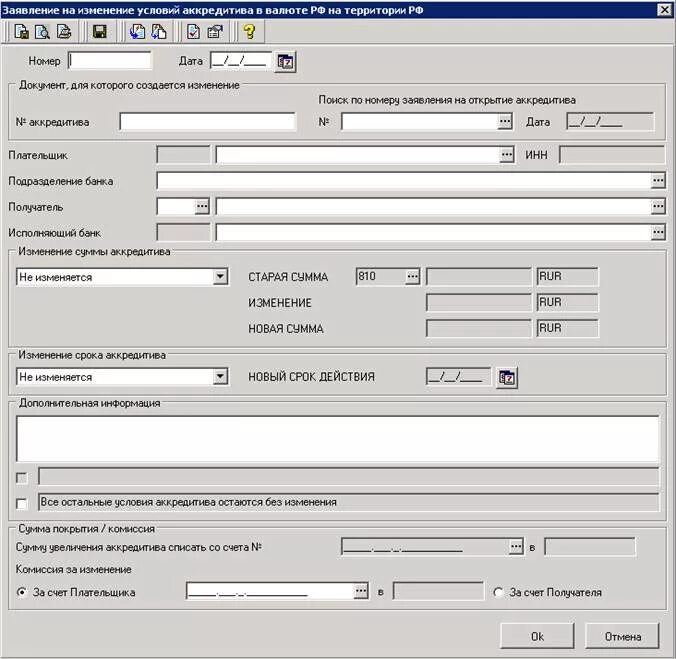Click the Дополнительная информация text area
The image size is (676, 659).
tap(338, 439)
